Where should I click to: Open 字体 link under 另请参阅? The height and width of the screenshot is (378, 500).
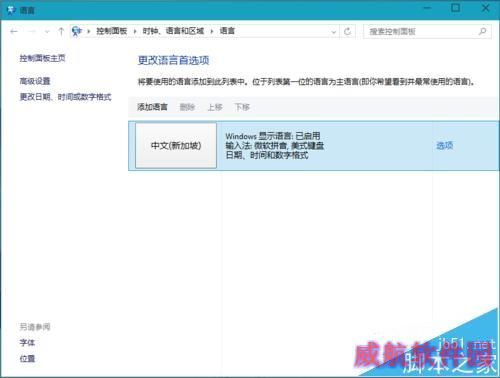tap(27, 343)
